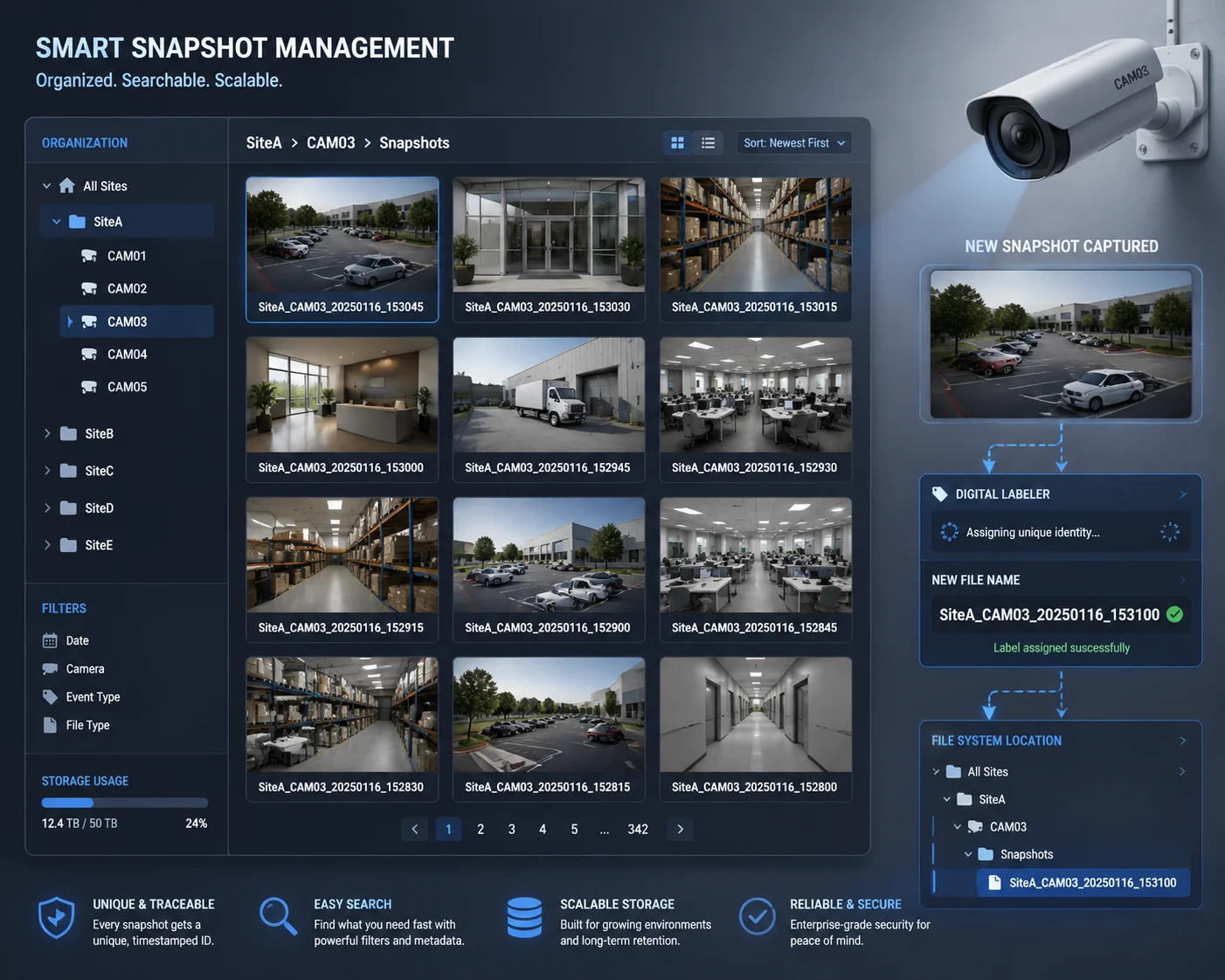Image resolution: width=1225 pixels, height=980 pixels.
Task: Go to page 3
Action: click(512, 829)
